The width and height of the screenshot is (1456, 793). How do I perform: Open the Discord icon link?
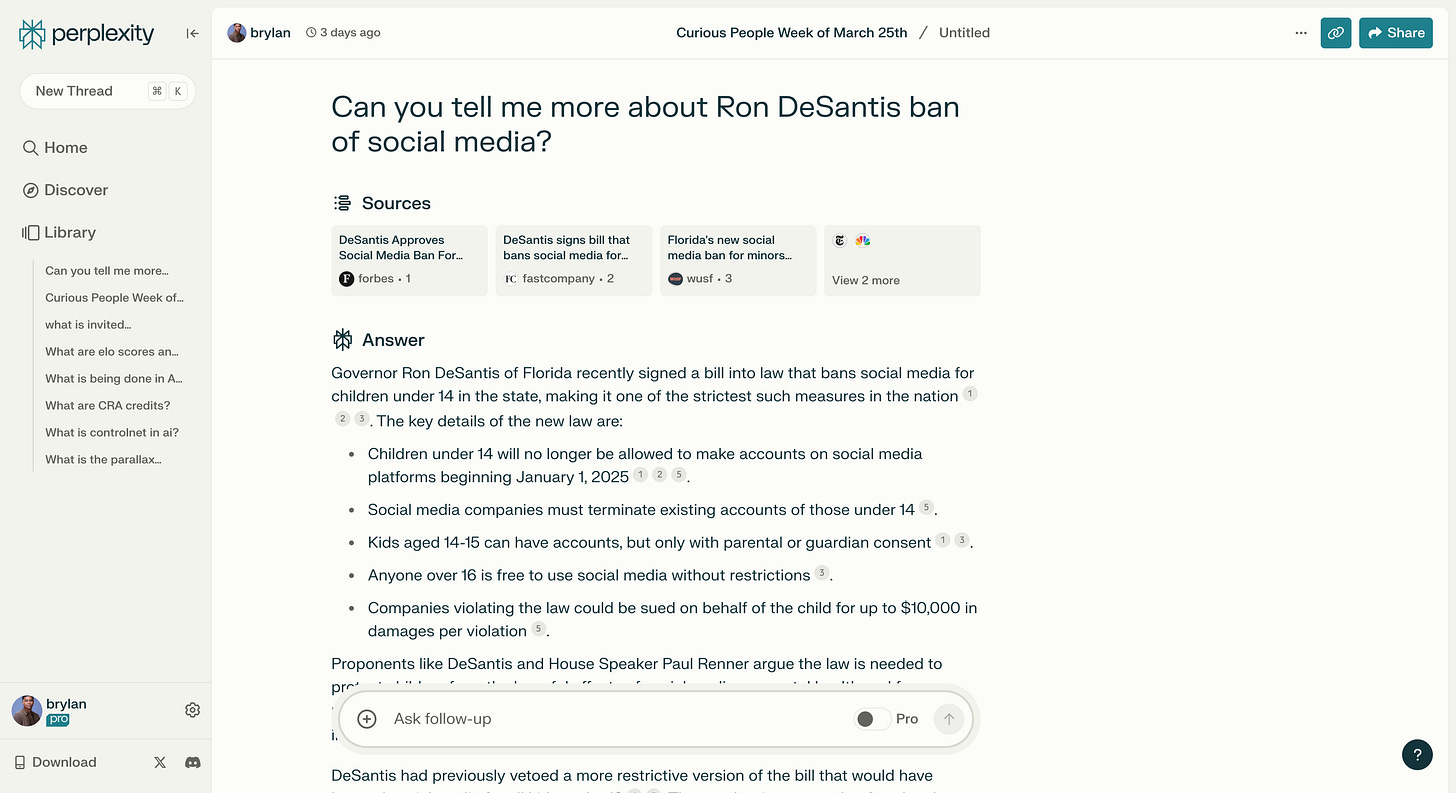(x=193, y=762)
